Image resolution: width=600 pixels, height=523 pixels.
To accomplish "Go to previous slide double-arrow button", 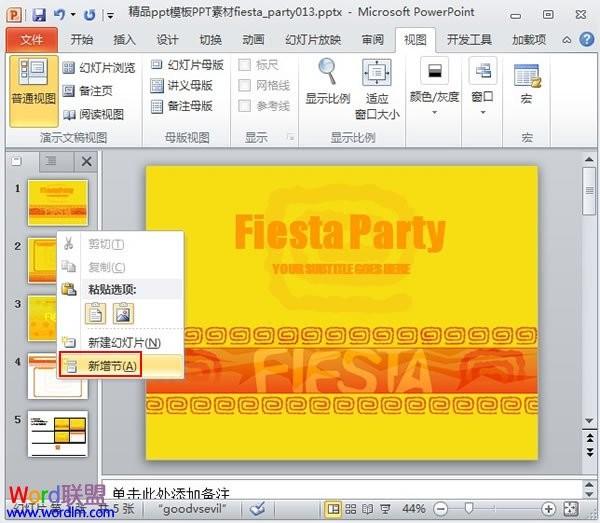I will pyautogui.click(x=590, y=437).
